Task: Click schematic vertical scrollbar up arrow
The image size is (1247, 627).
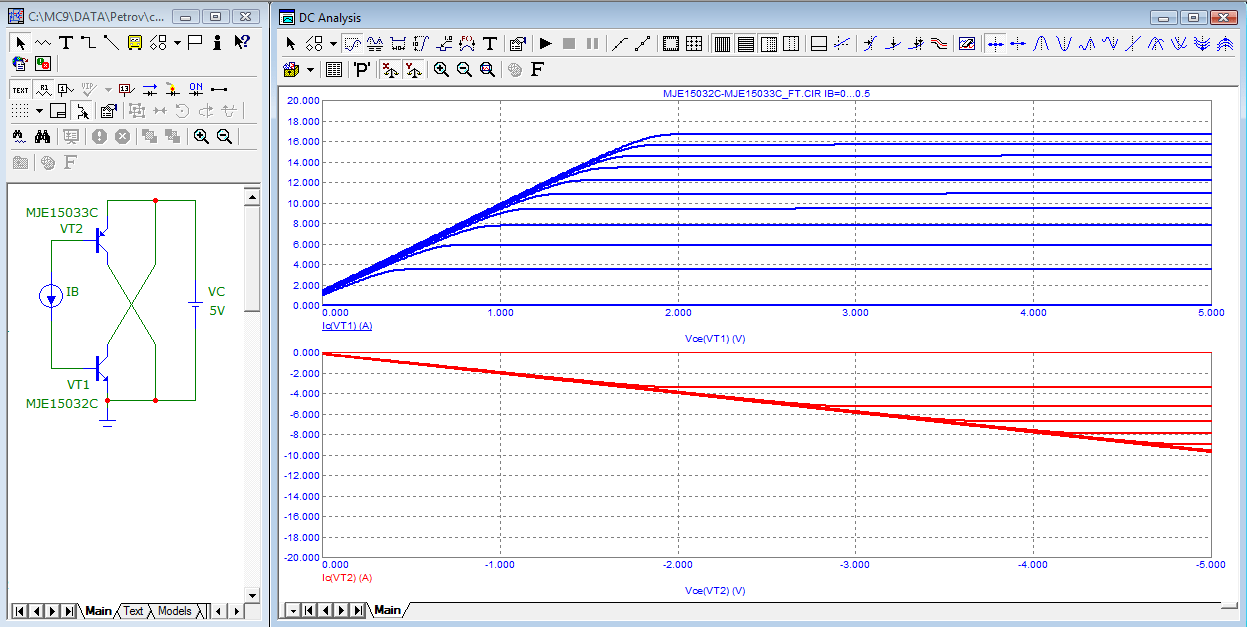Action: [252, 195]
